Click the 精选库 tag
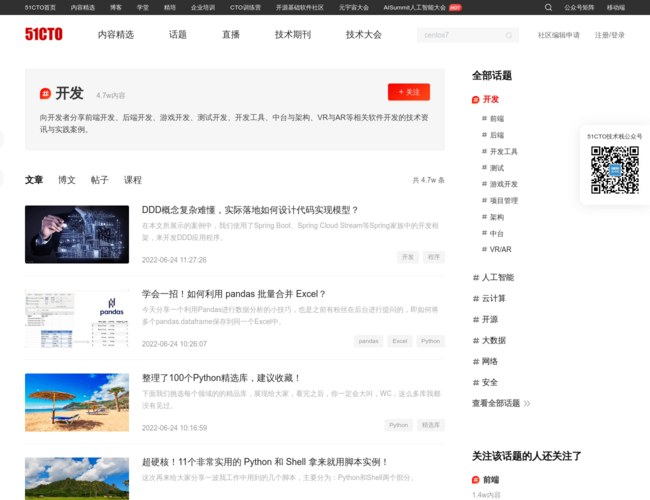This screenshot has width=650, height=500. coord(431,425)
